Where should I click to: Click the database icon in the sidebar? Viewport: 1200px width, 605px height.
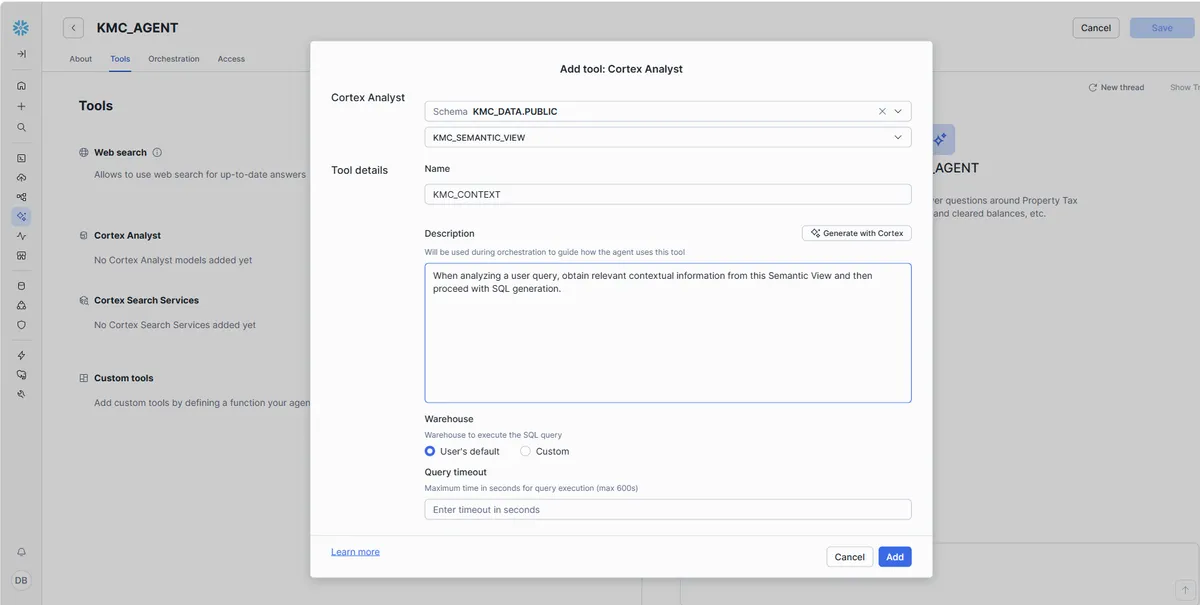click(20, 284)
